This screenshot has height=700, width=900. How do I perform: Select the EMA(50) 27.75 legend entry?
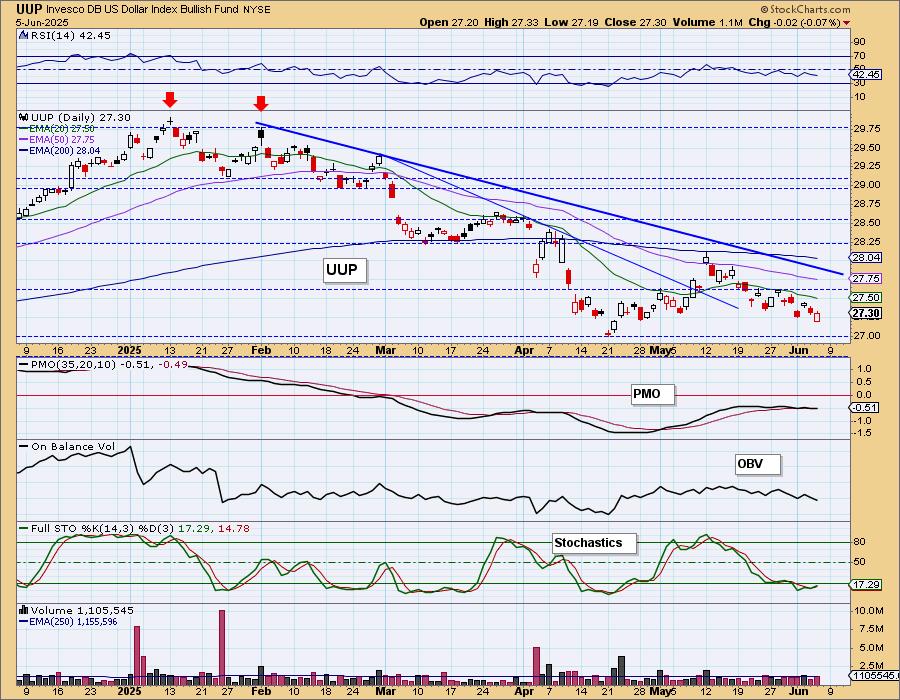coord(57,139)
